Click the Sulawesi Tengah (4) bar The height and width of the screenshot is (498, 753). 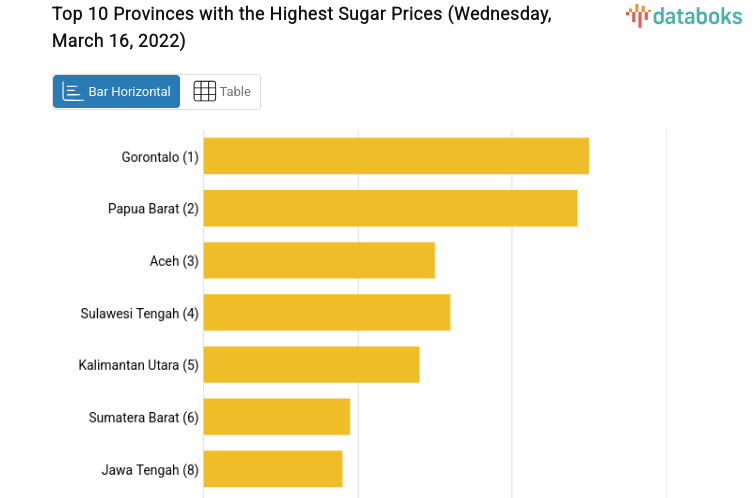327,312
